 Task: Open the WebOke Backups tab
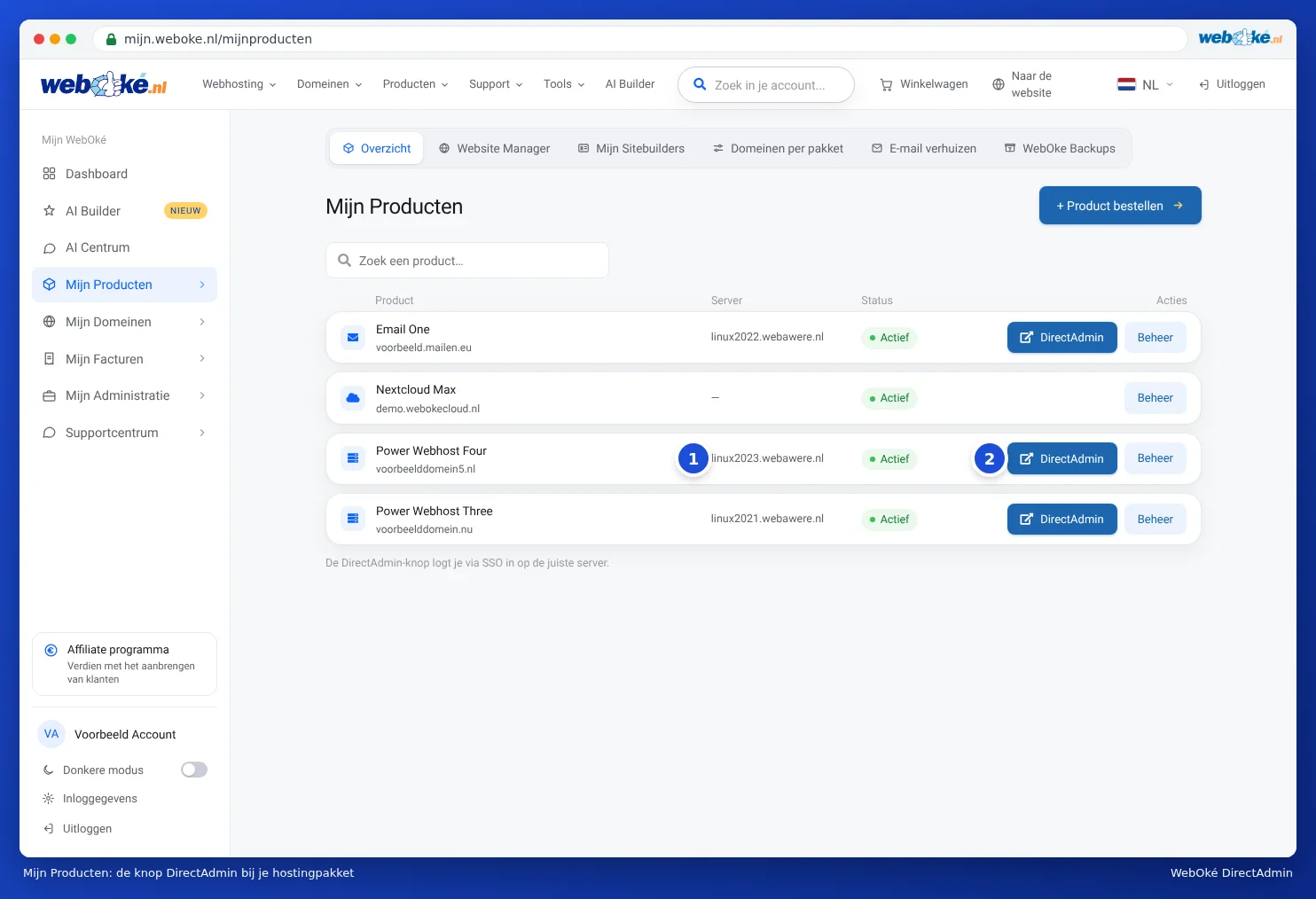click(x=1060, y=149)
